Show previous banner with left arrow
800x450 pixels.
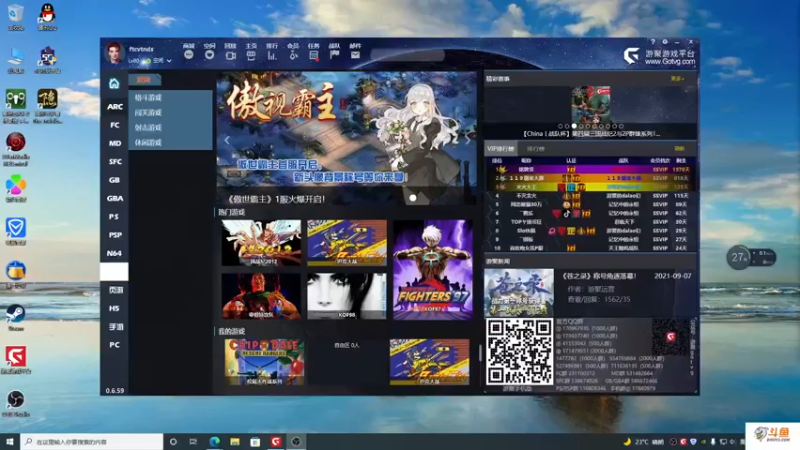(227, 140)
